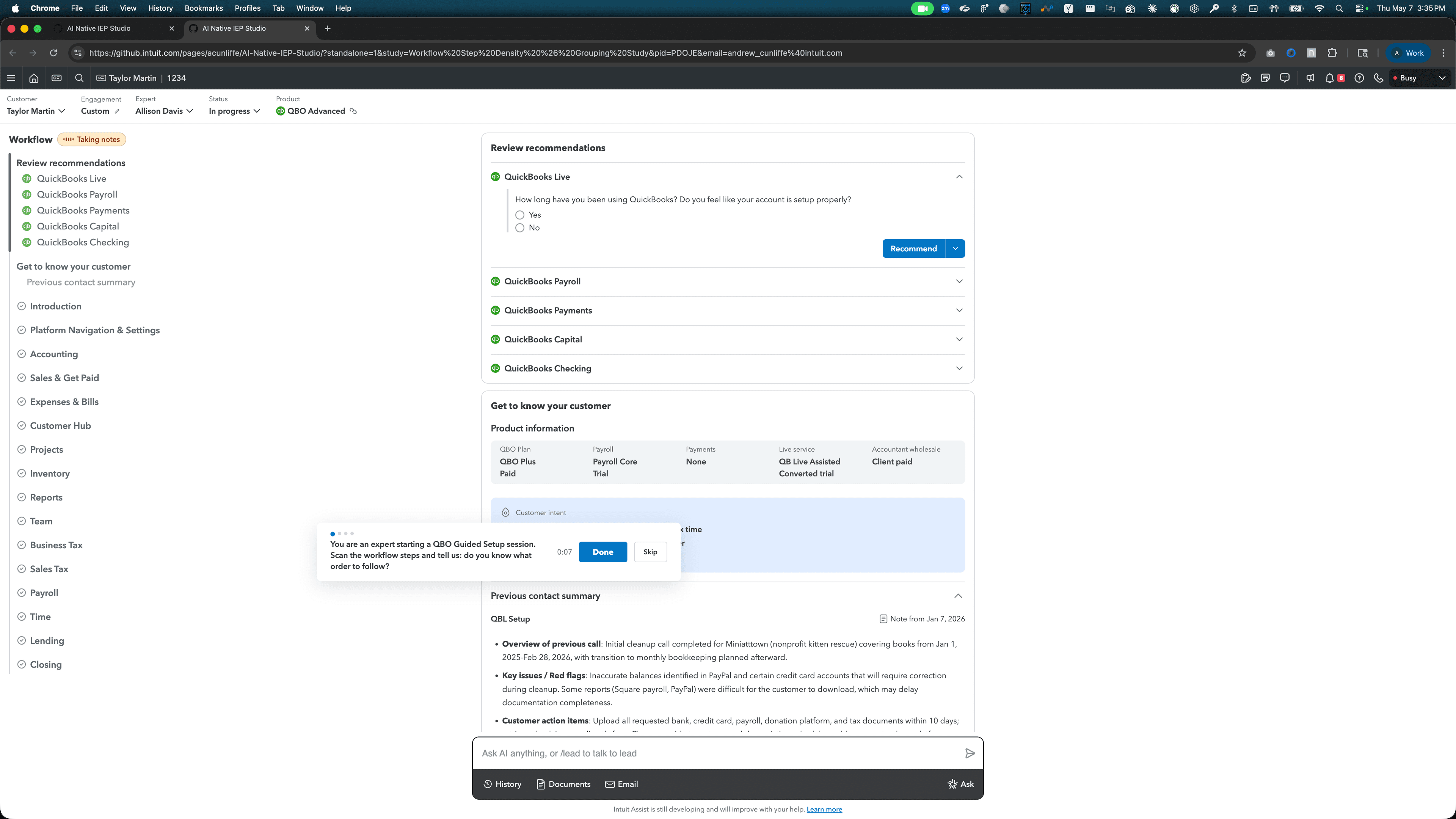Open the chat bubble icon
Viewport: 1456px width, 819px height.
click(1285, 78)
